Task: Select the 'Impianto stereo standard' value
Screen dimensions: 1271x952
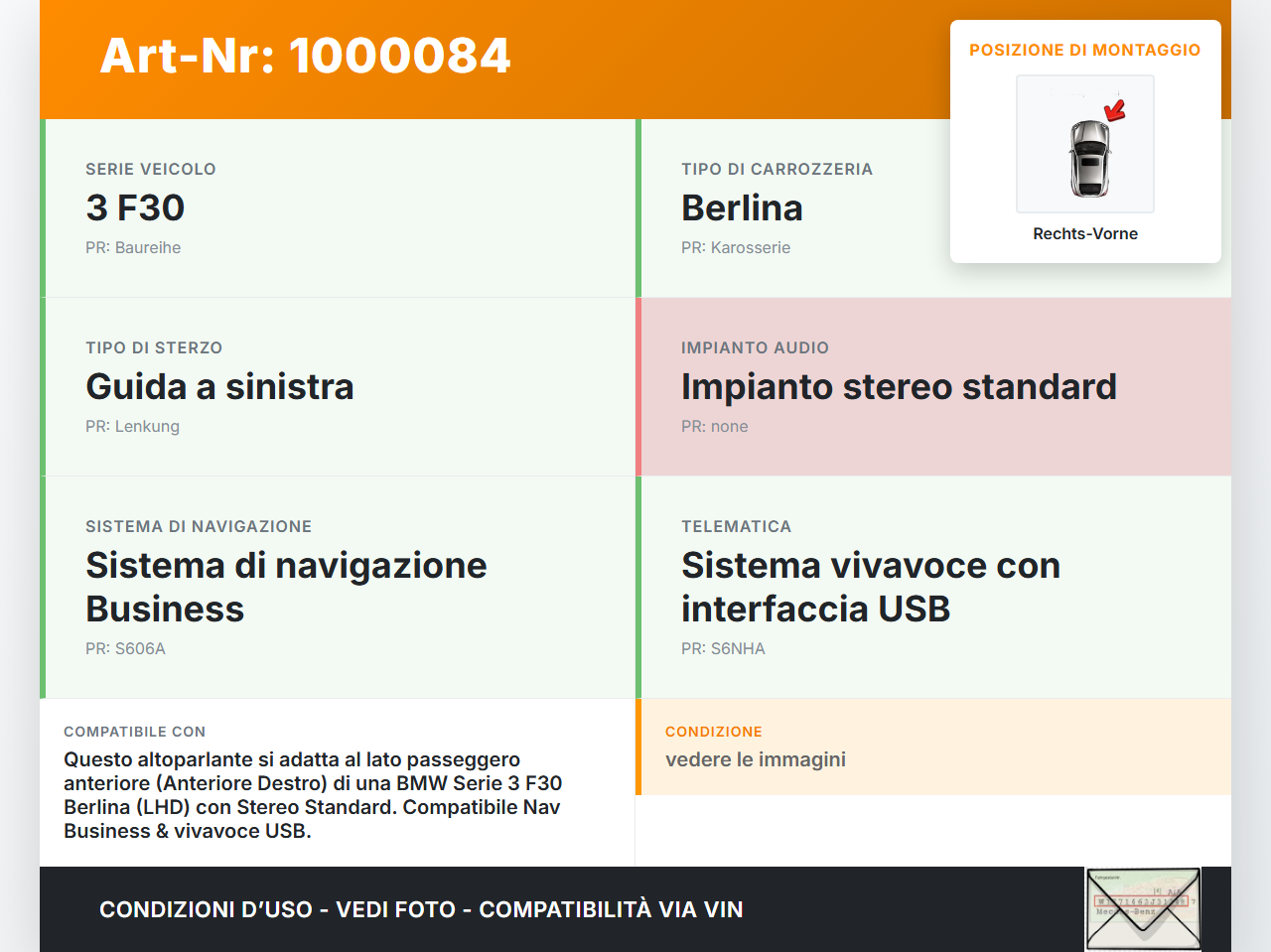Action: [x=899, y=386]
